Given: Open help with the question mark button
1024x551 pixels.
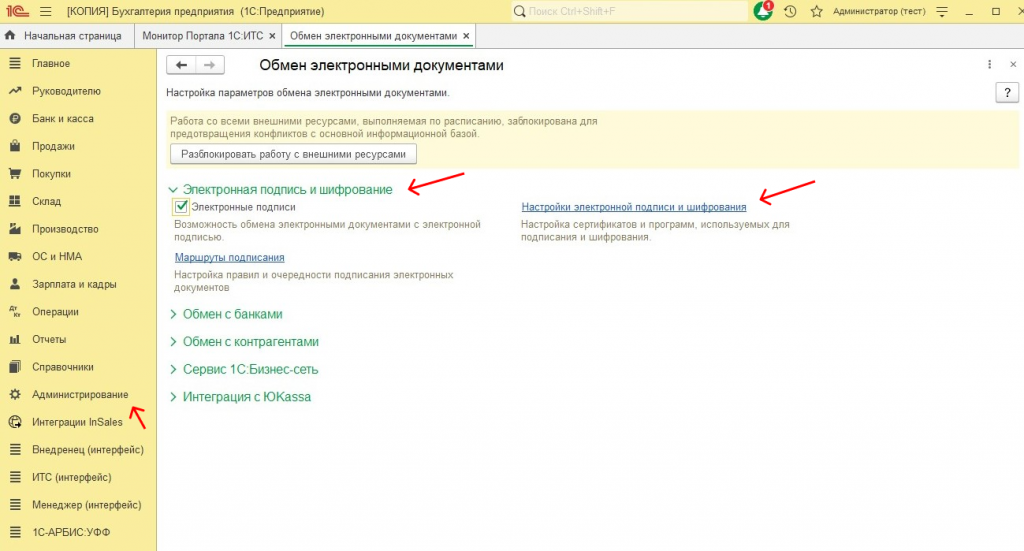Looking at the screenshot, I should [1007, 93].
